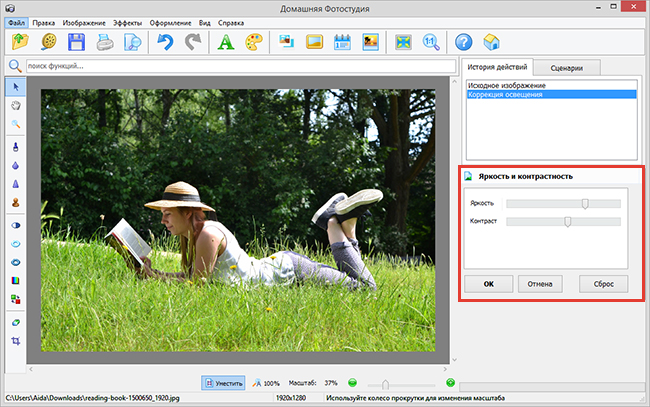Switch to the История действий tab
Screen dimensions: 650x407
(497, 67)
